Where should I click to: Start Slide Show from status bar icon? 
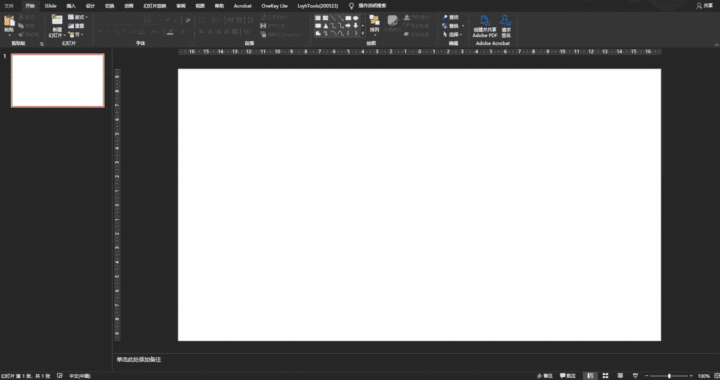tap(635, 376)
